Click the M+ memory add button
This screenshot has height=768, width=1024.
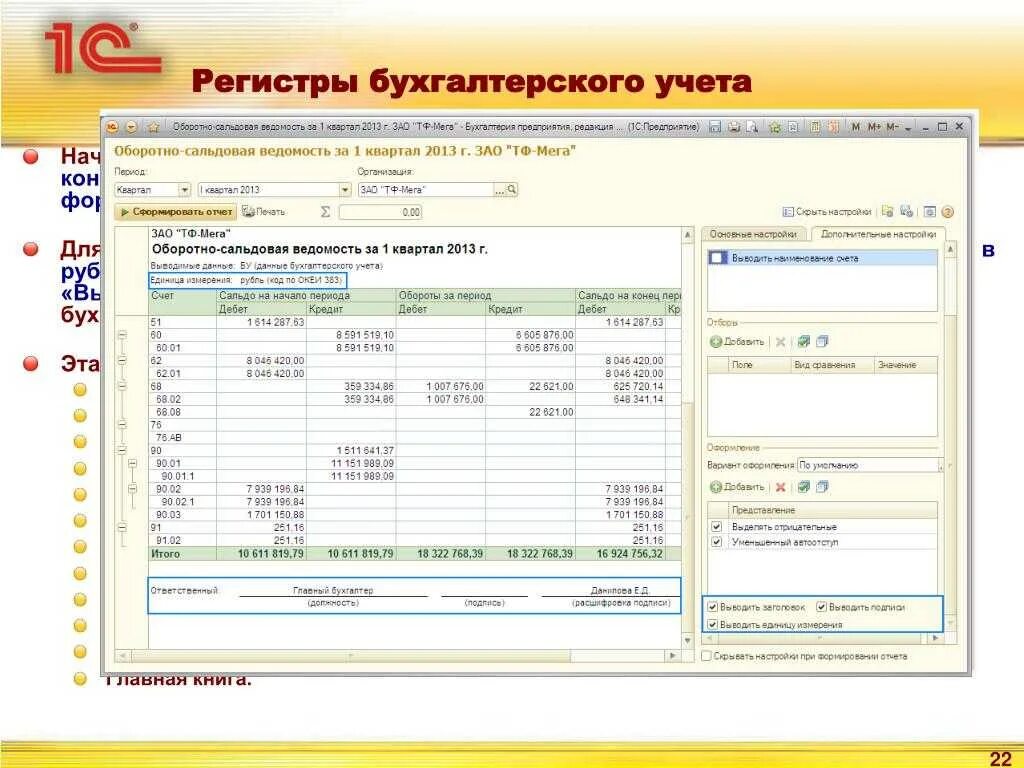(874, 127)
